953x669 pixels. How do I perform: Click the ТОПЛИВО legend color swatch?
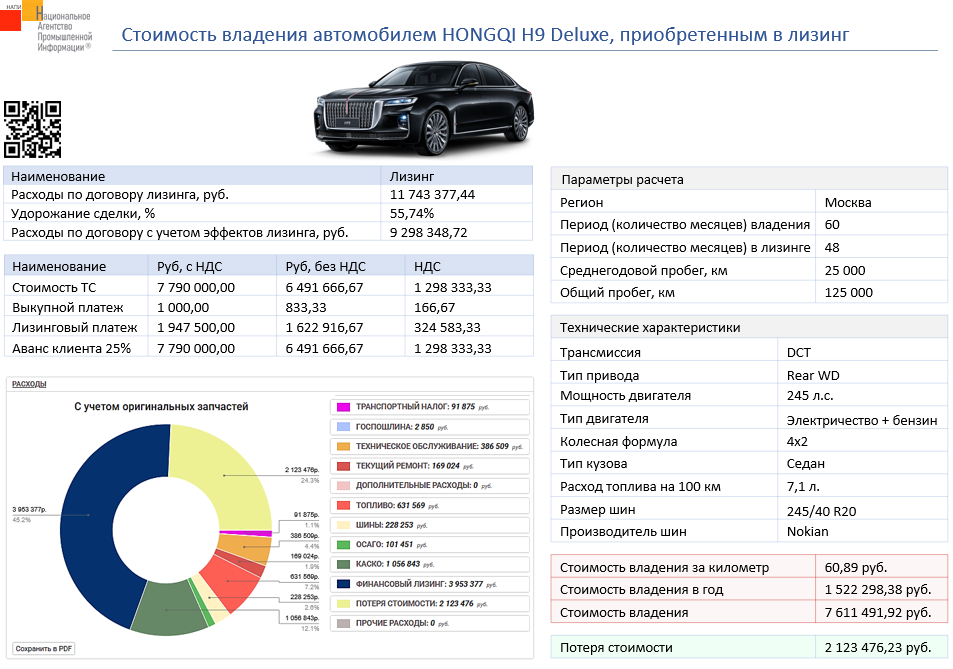click(x=343, y=505)
